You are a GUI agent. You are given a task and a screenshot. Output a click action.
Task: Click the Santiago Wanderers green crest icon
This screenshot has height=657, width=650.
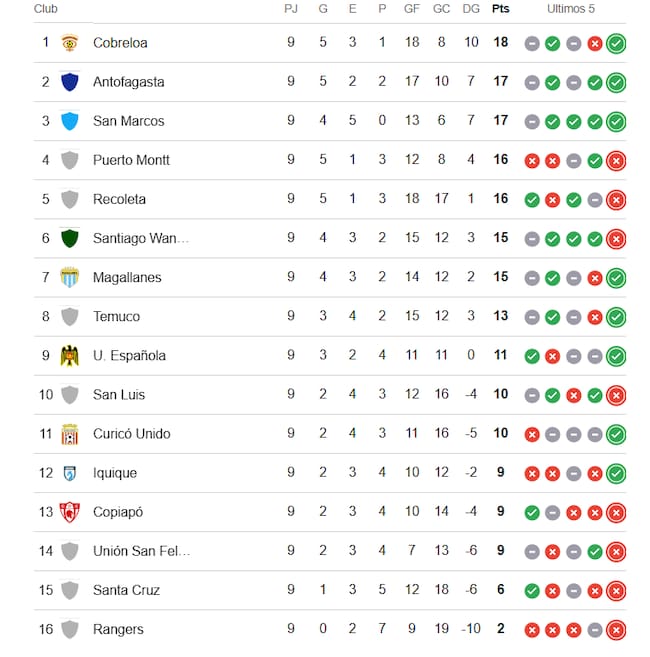point(69,238)
